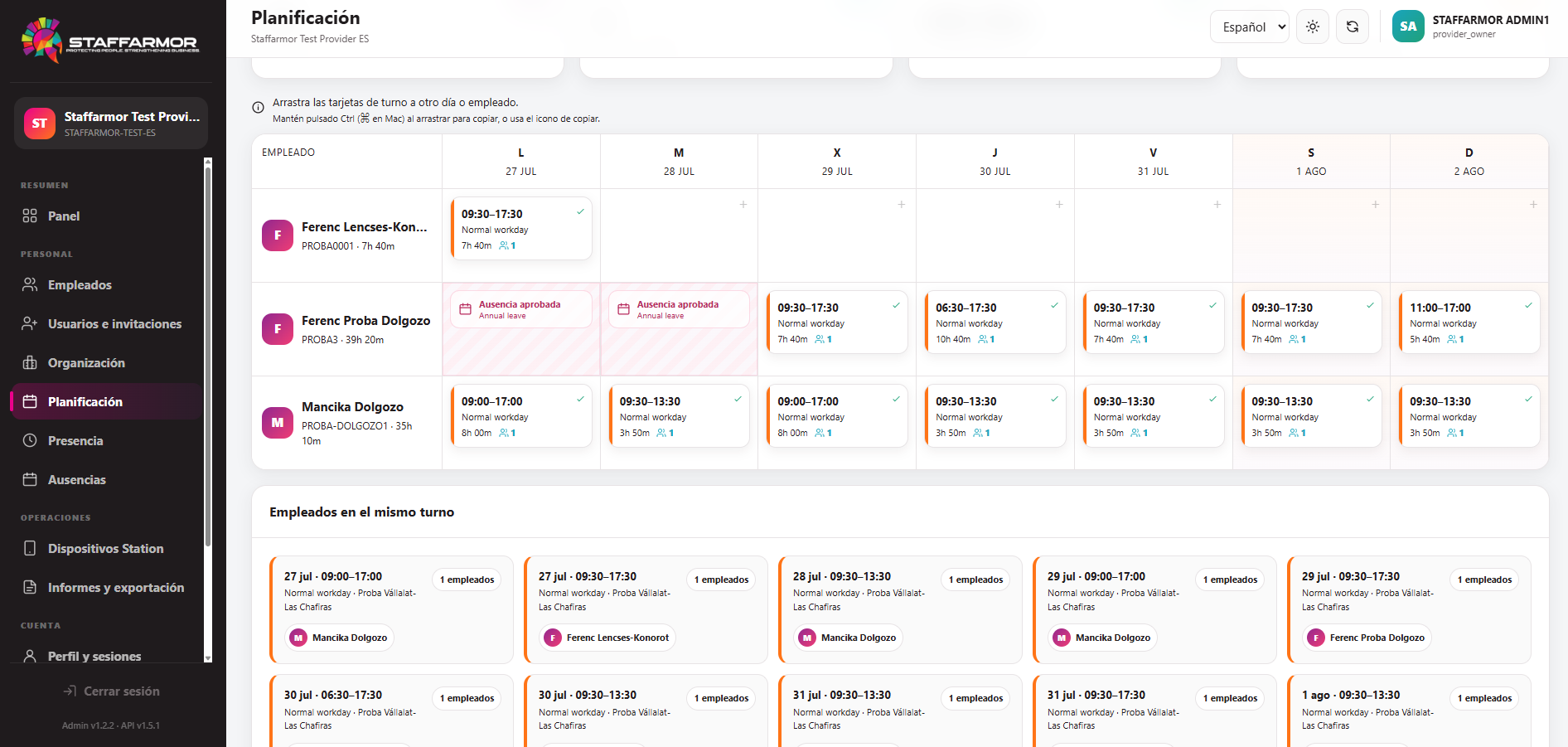Toggle checkmark on Ferenc Proba 11:00–17:00 Sunday shift
Image resolution: width=1568 pixels, height=747 pixels.
pos(1528,306)
